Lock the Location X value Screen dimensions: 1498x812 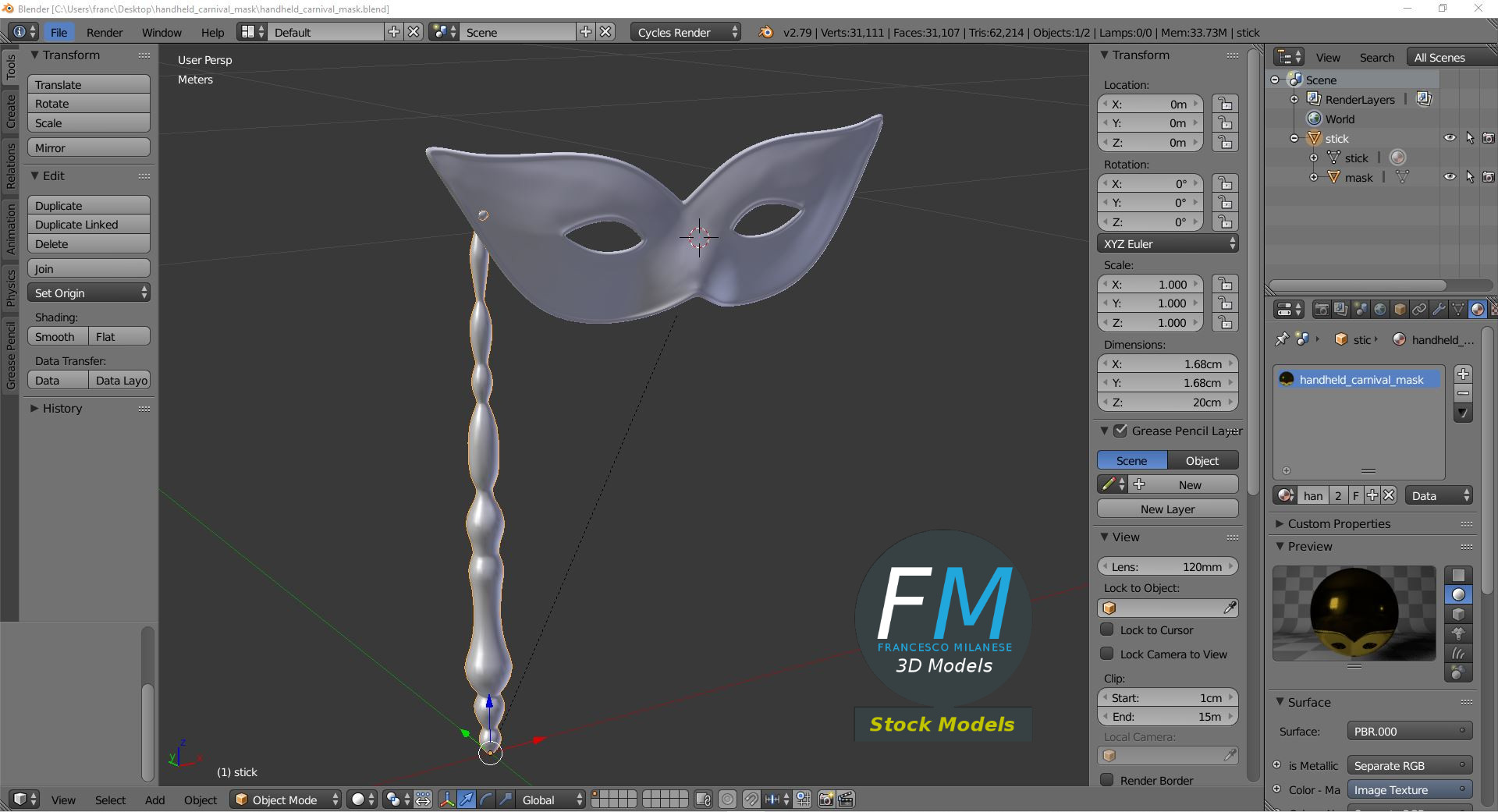pos(1225,105)
